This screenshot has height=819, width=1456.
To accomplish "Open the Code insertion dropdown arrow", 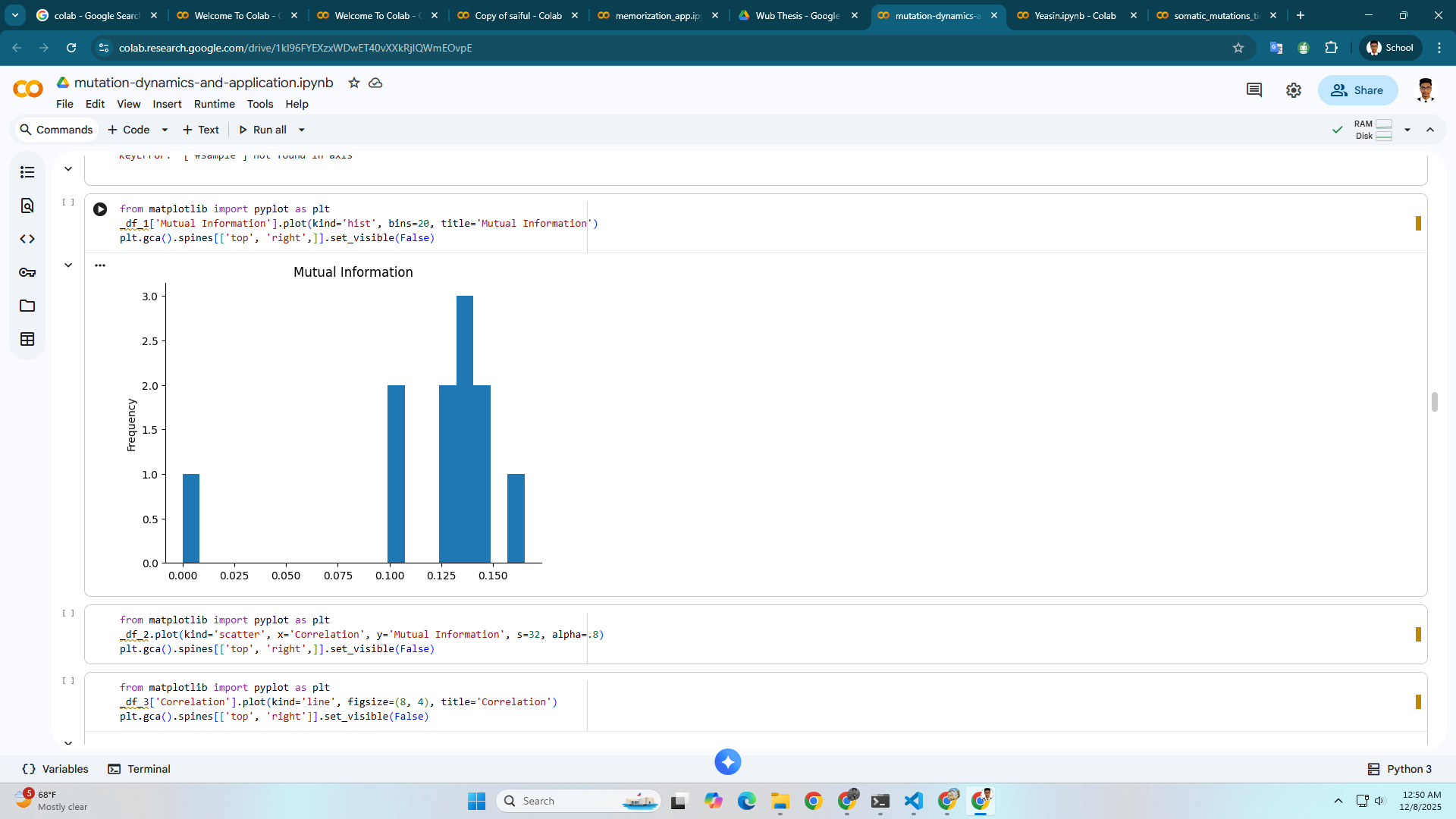I will coord(165,130).
